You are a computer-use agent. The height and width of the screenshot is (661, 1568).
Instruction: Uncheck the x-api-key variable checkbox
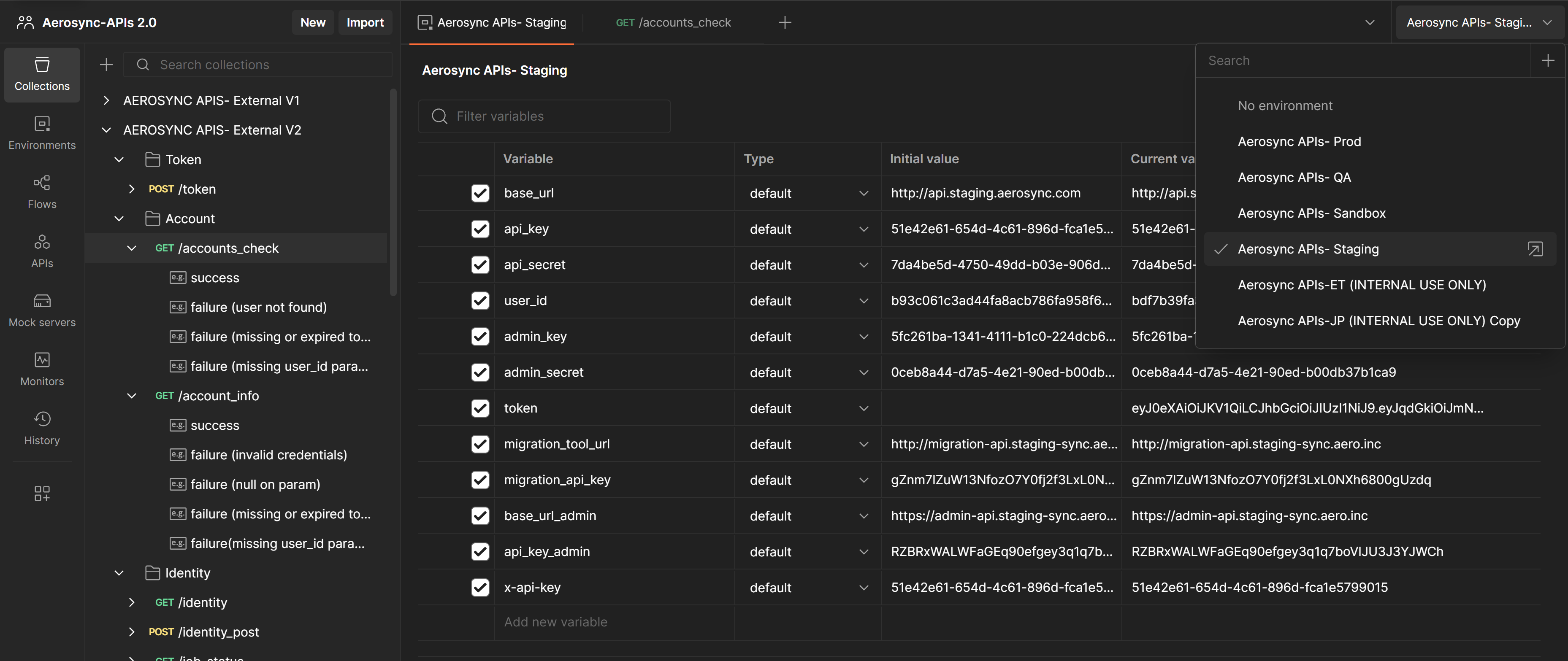[x=479, y=588]
